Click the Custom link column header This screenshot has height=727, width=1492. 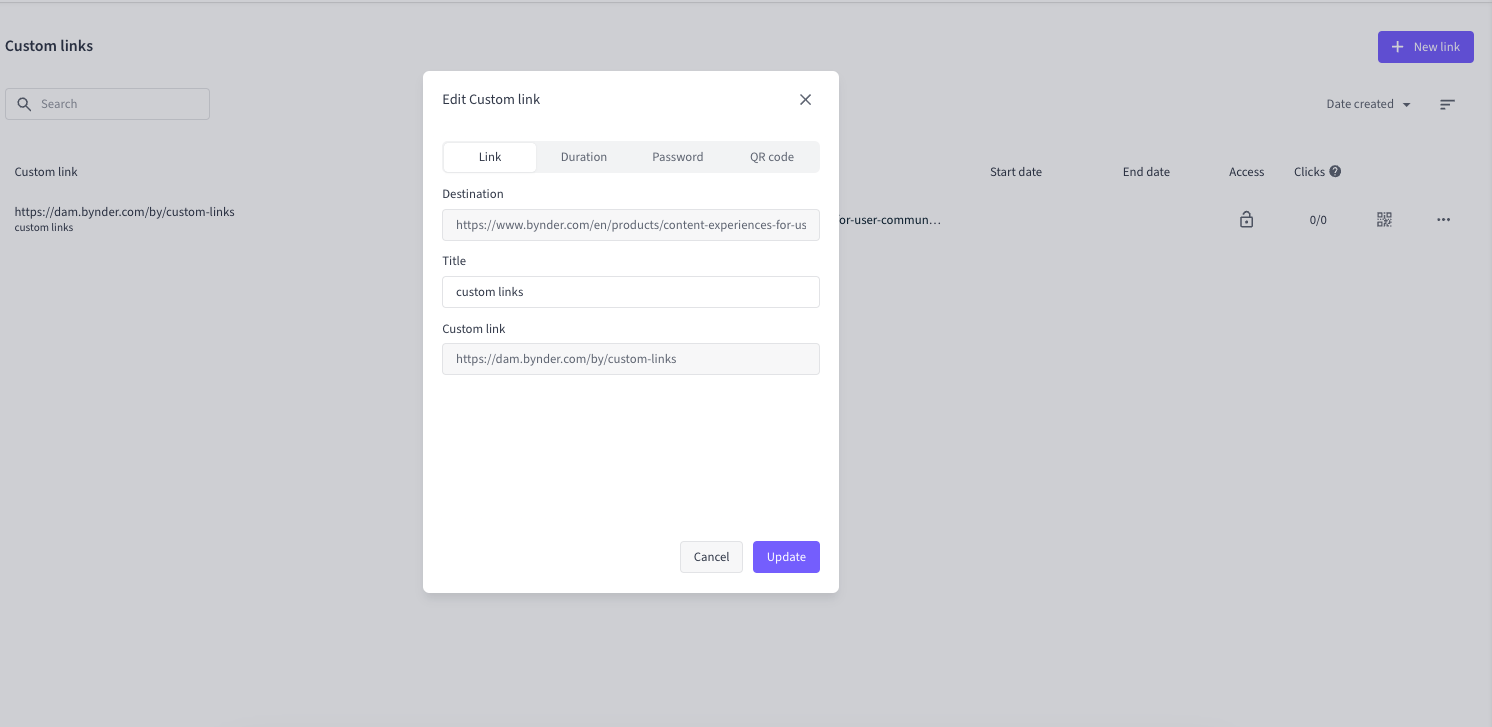click(x=46, y=172)
